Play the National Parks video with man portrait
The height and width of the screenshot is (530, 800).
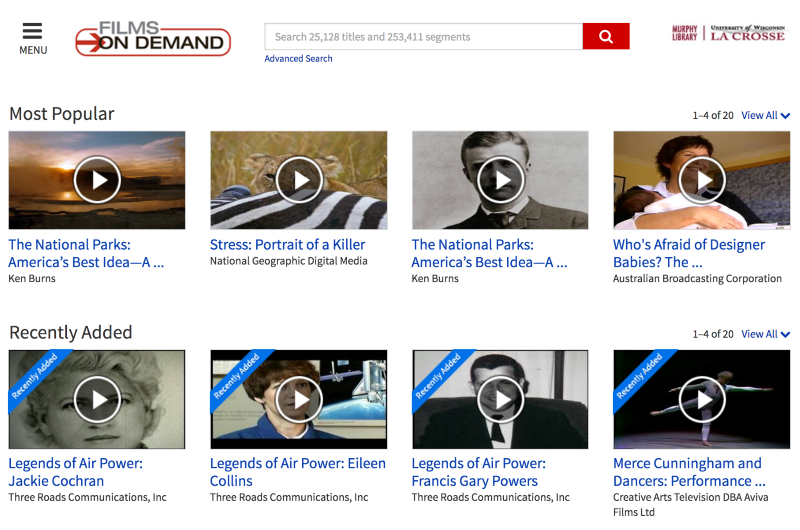501,180
